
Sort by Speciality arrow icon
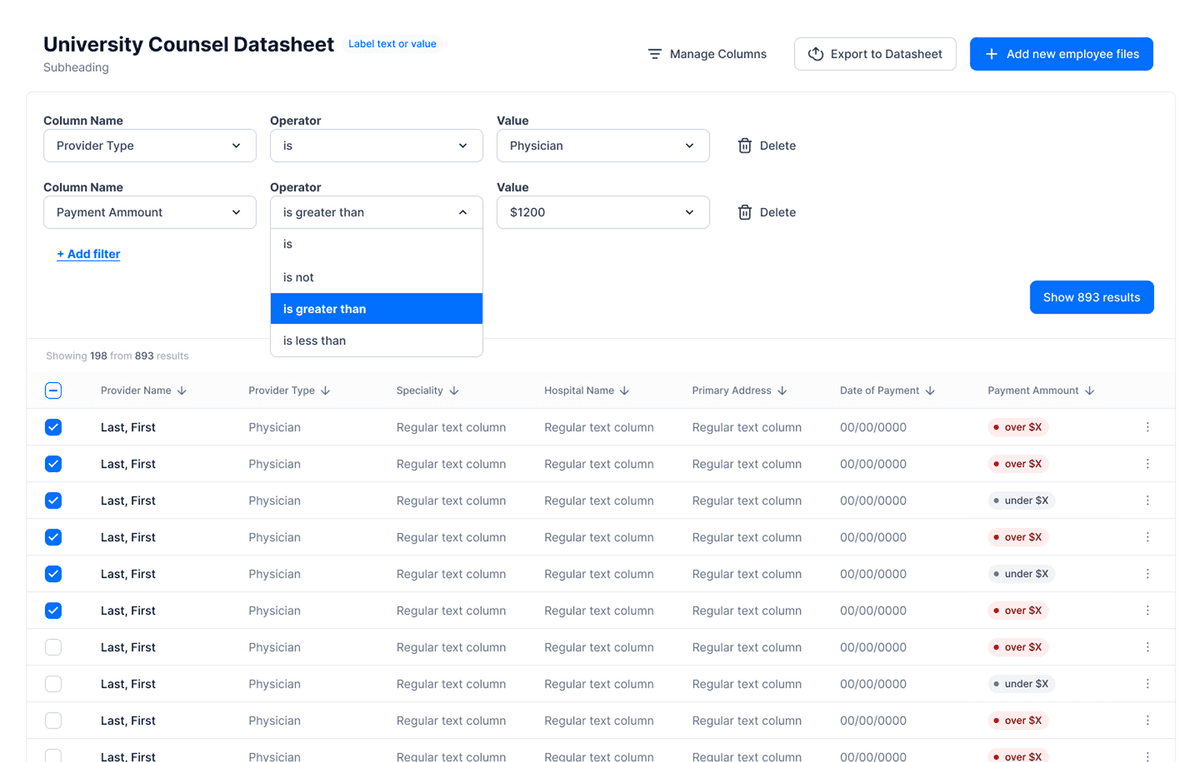(x=454, y=391)
